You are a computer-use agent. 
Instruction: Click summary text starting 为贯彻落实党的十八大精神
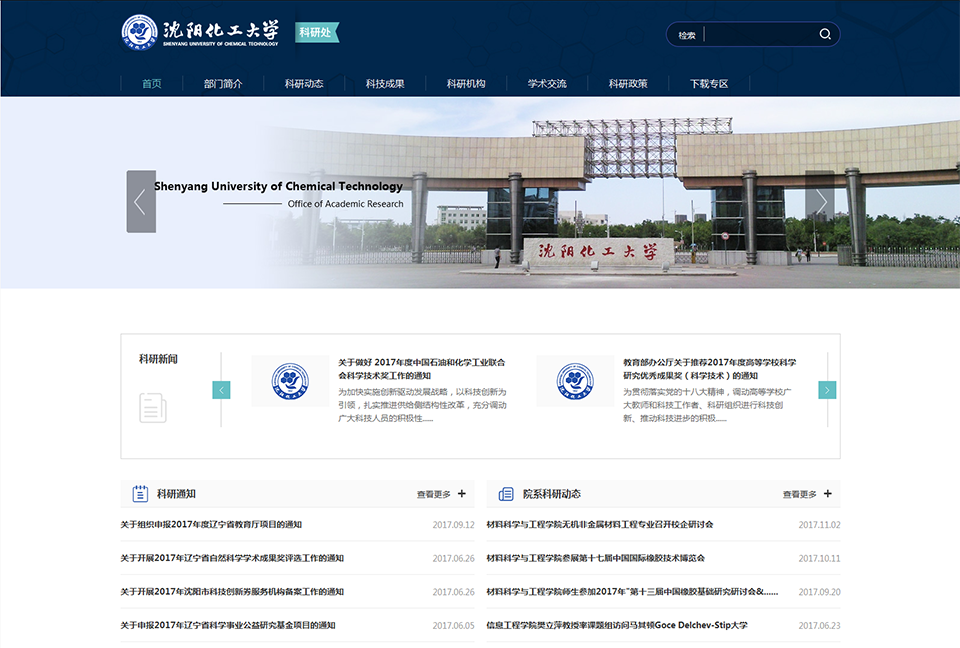point(707,405)
